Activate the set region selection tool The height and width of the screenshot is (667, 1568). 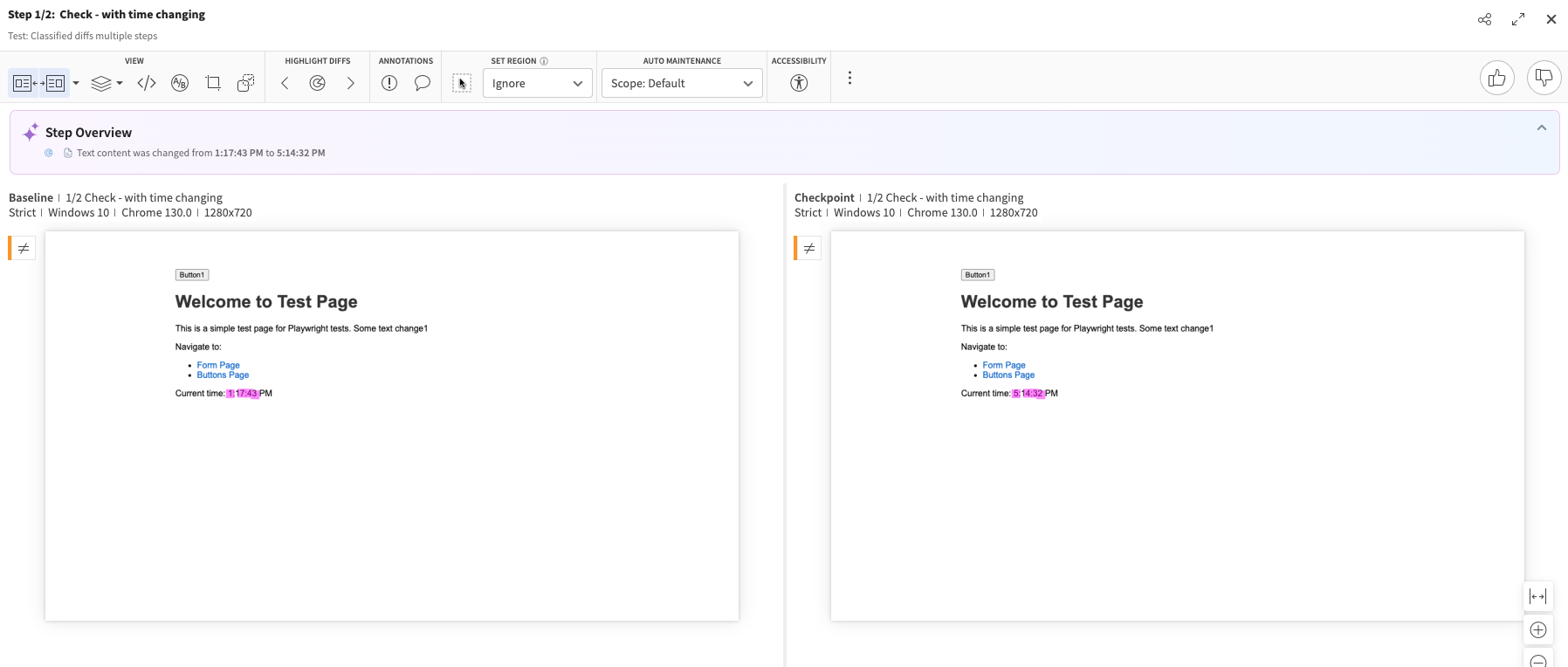click(462, 83)
